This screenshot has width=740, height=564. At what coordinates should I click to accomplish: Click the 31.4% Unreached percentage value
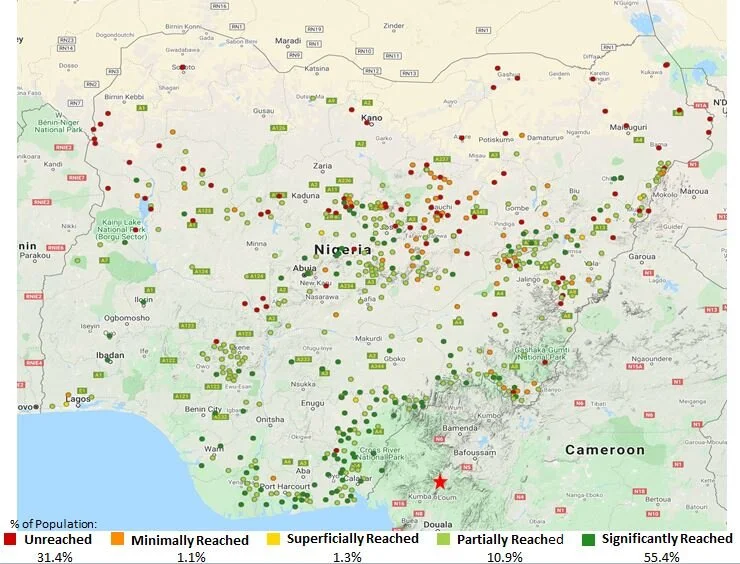pos(55,556)
